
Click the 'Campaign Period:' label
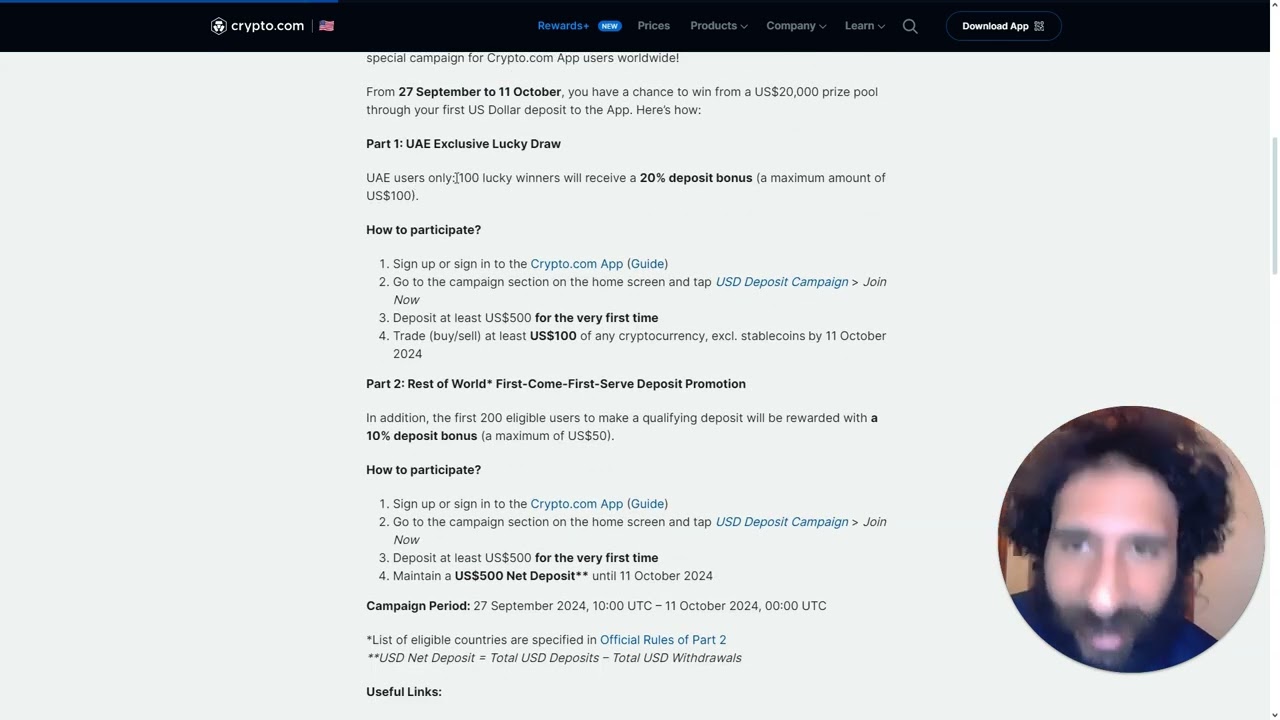pyautogui.click(x=418, y=606)
